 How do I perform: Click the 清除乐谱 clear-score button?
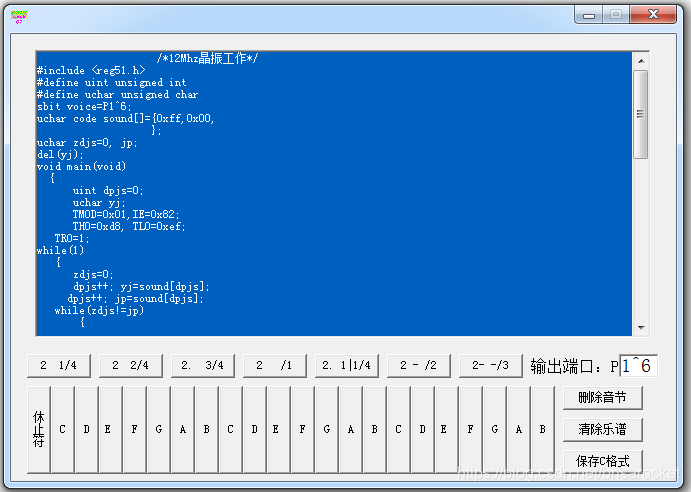click(x=602, y=429)
